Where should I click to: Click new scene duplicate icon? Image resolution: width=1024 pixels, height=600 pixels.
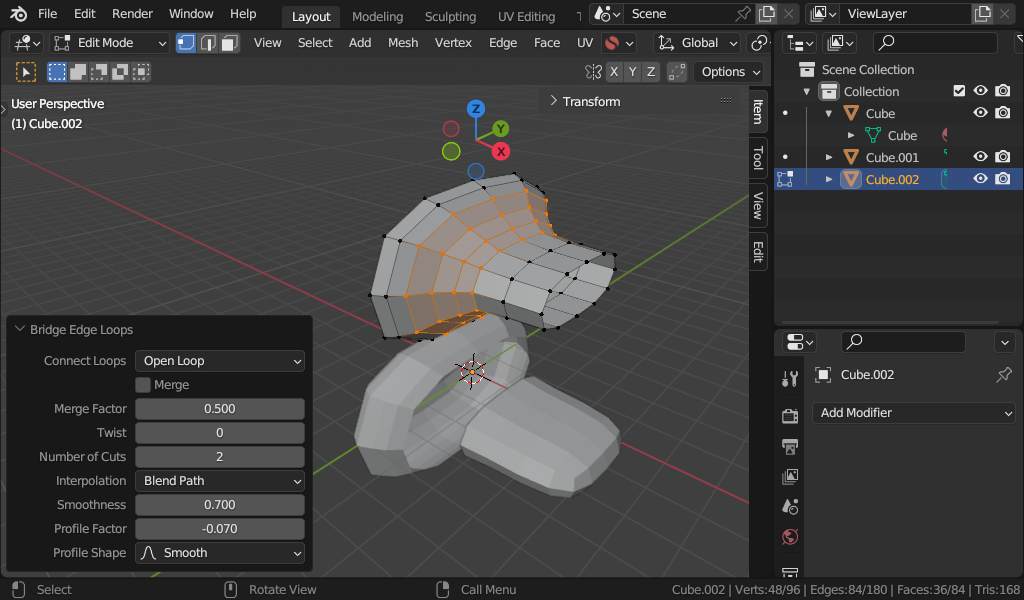click(766, 14)
